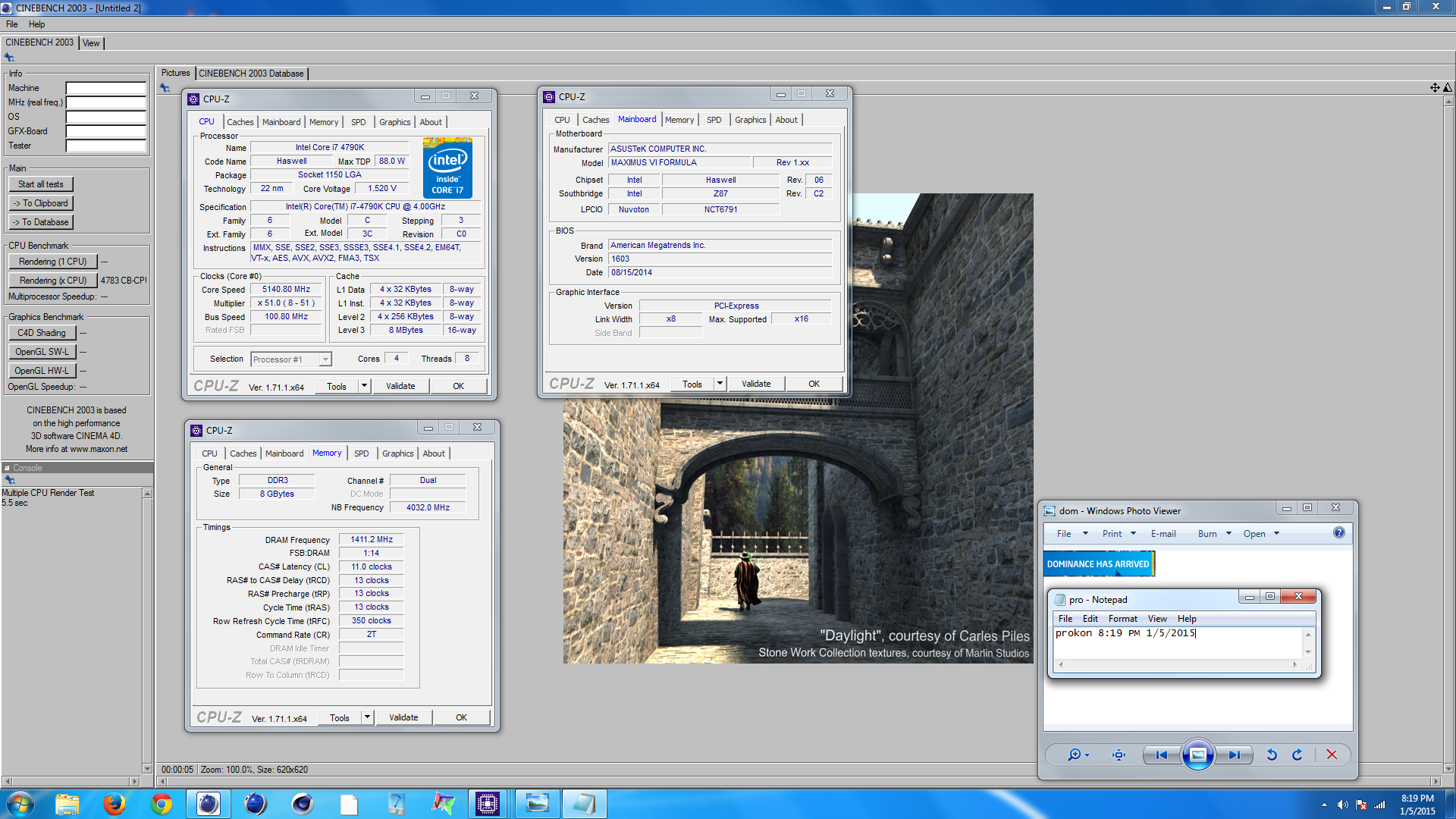The image size is (1456, 819).
Task: Start the slideshow in Photo Viewer
Action: tap(1197, 755)
